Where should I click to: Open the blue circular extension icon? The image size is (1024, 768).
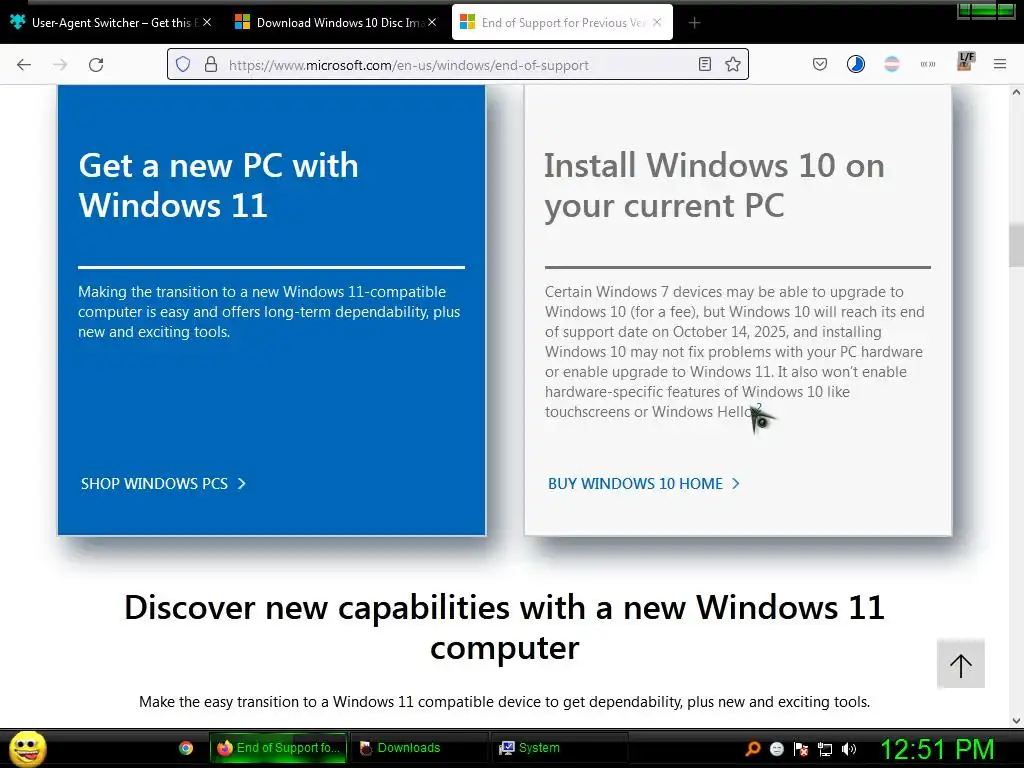click(856, 64)
